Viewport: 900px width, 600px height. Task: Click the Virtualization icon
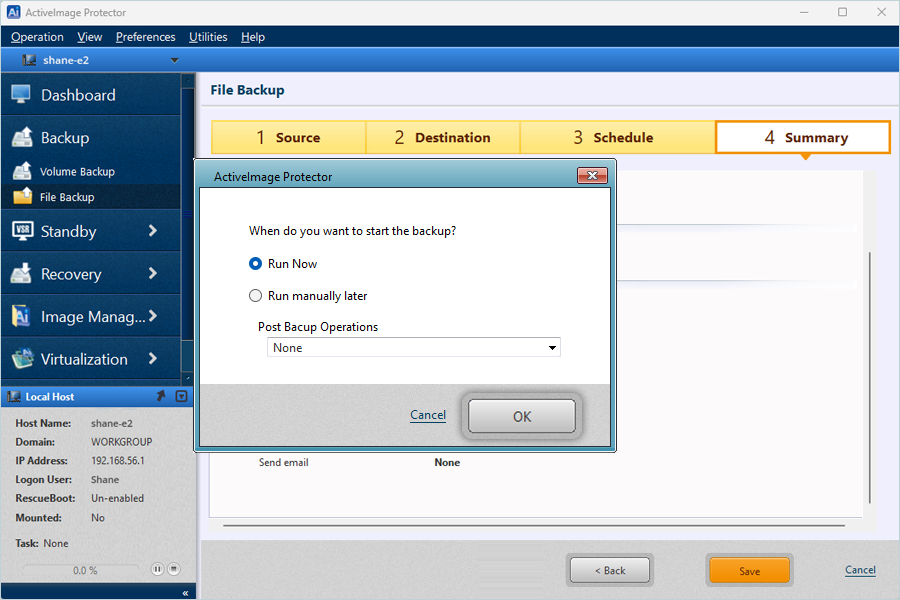click(x=22, y=358)
